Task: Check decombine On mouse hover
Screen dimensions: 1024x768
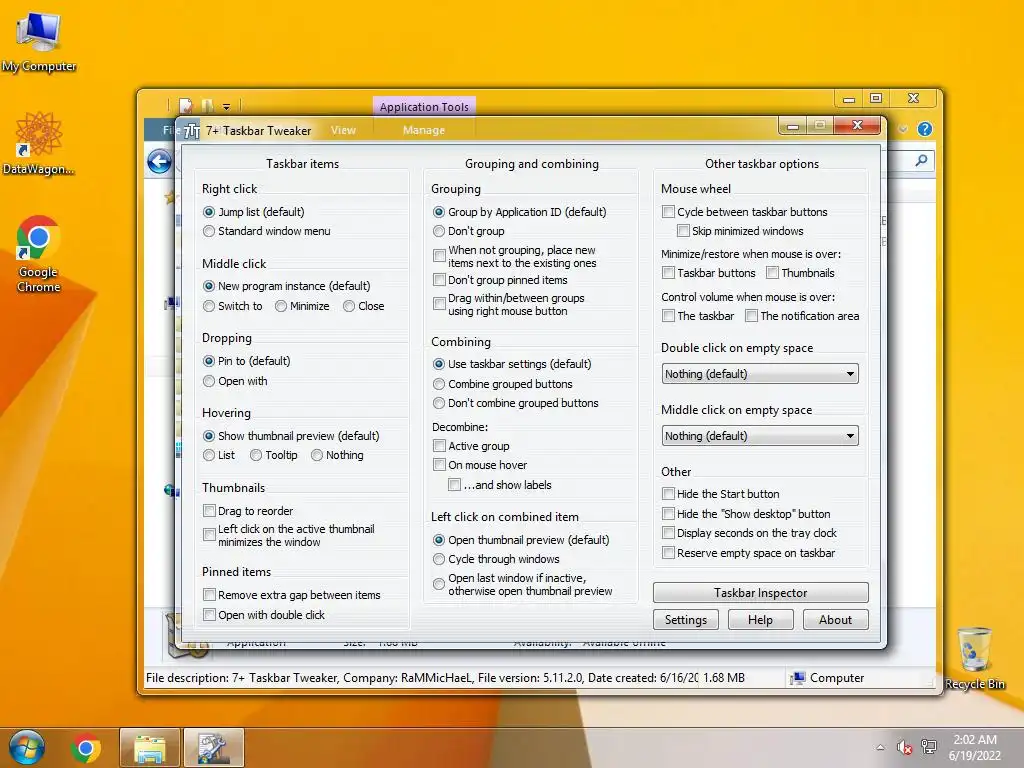Action: [x=480, y=465]
